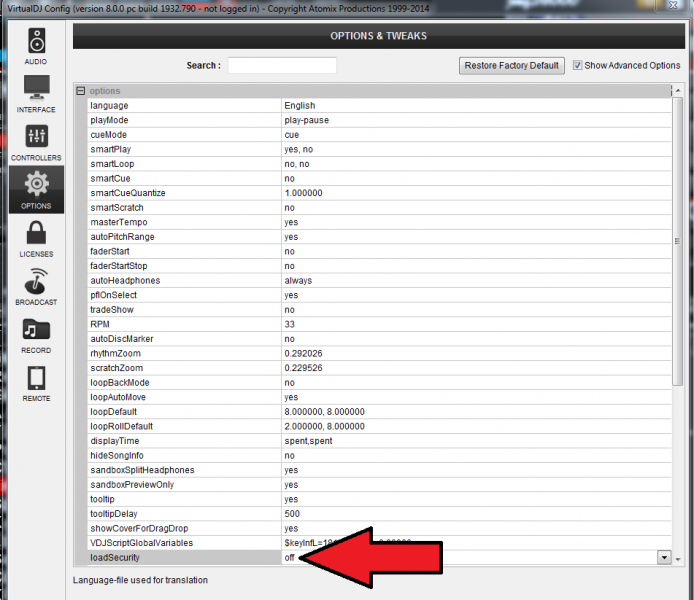Select the tooltip option row
The height and width of the screenshot is (600, 694).
pyautogui.click(x=379, y=500)
